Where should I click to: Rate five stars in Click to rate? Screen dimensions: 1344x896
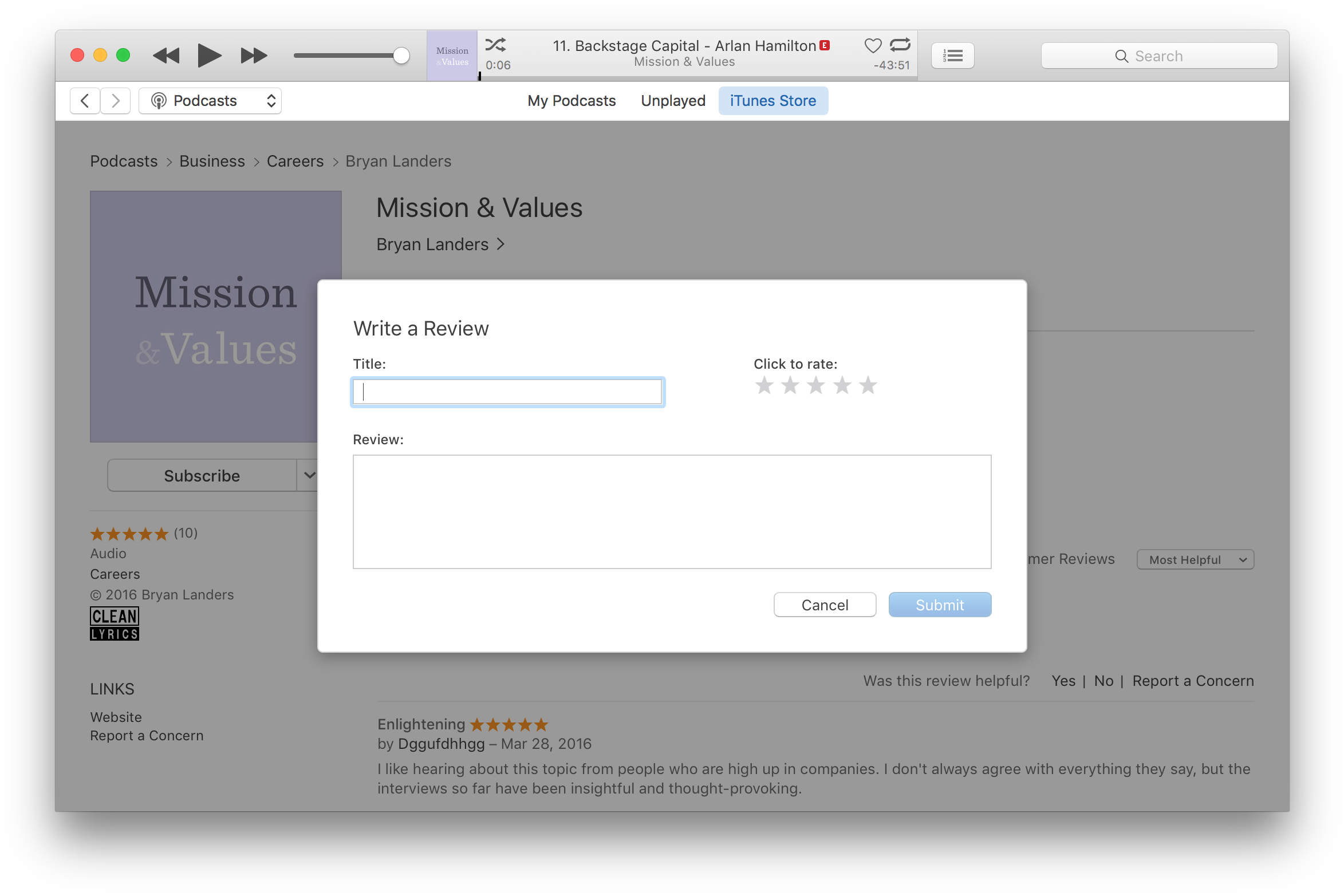coord(868,385)
